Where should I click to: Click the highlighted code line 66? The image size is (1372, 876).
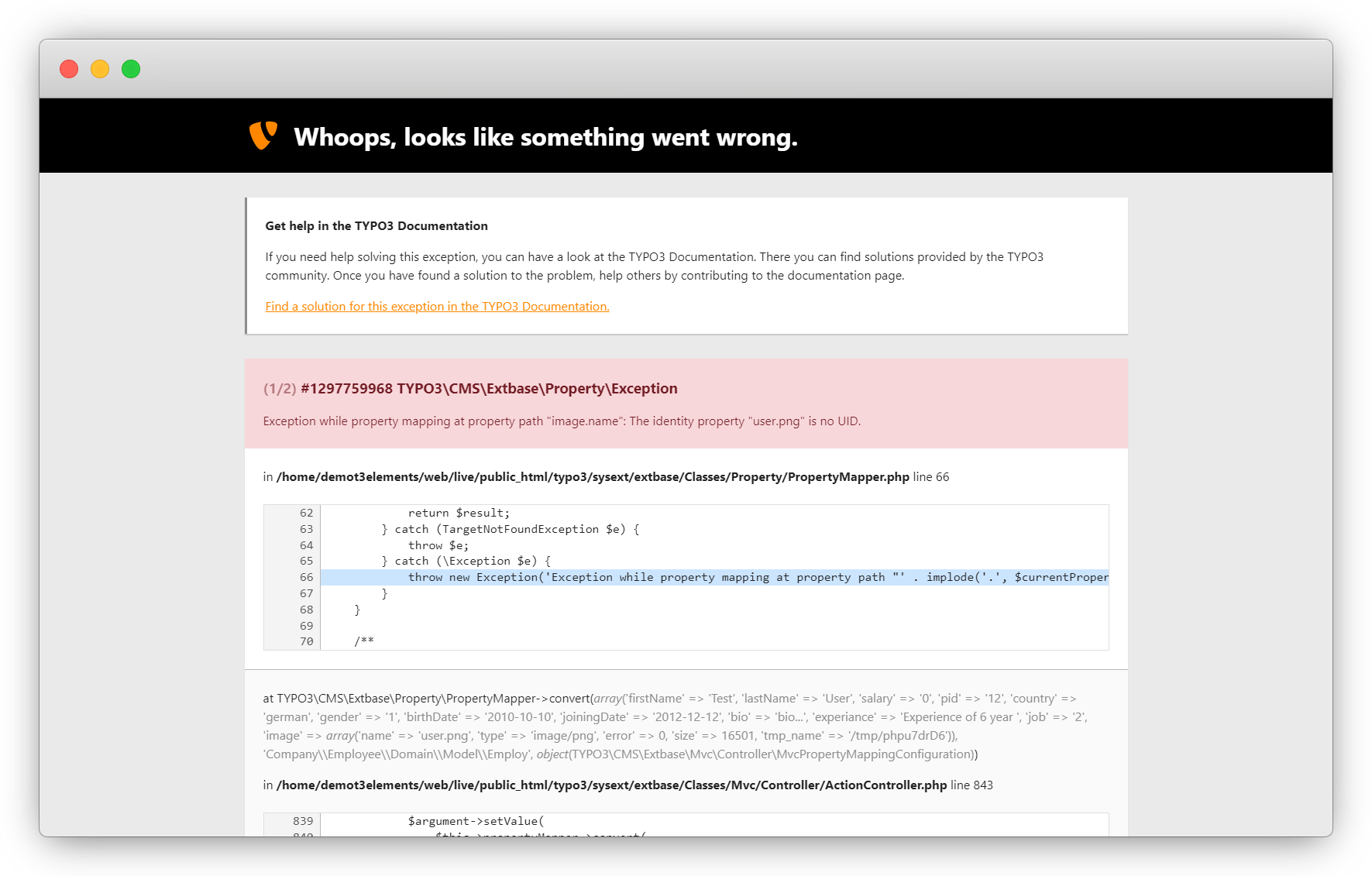point(713,578)
